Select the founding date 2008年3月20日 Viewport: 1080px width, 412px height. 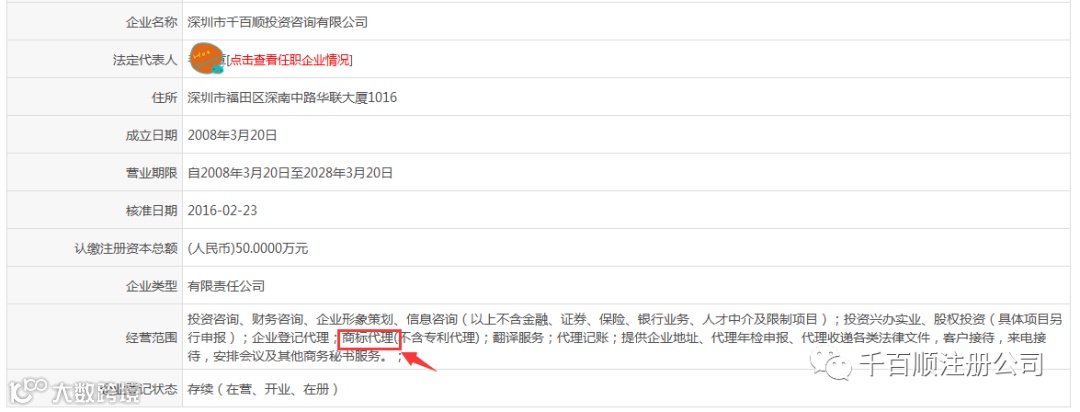tap(232, 135)
